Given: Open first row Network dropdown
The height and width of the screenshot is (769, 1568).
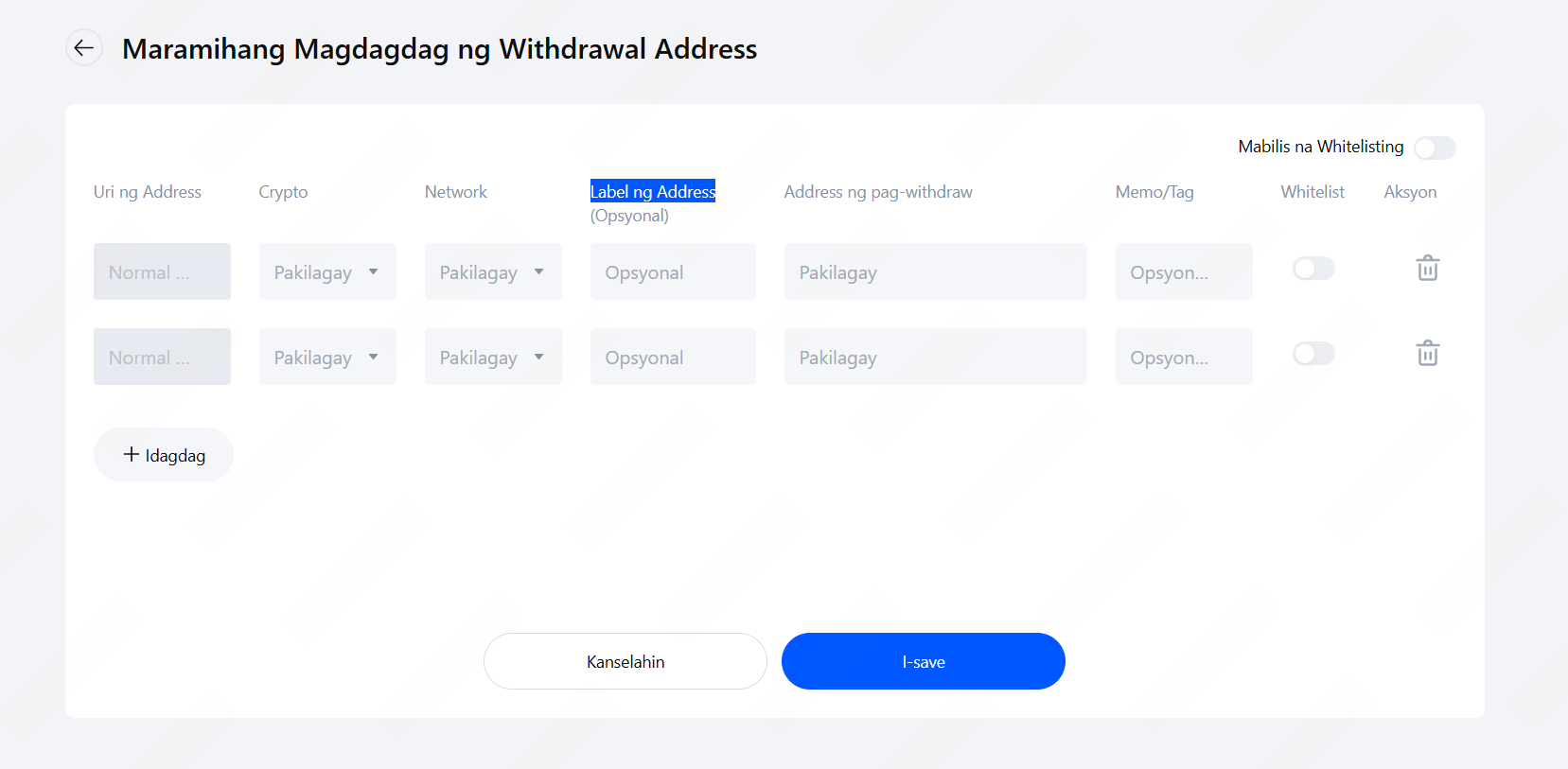Looking at the screenshot, I should (x=493, y=272).
